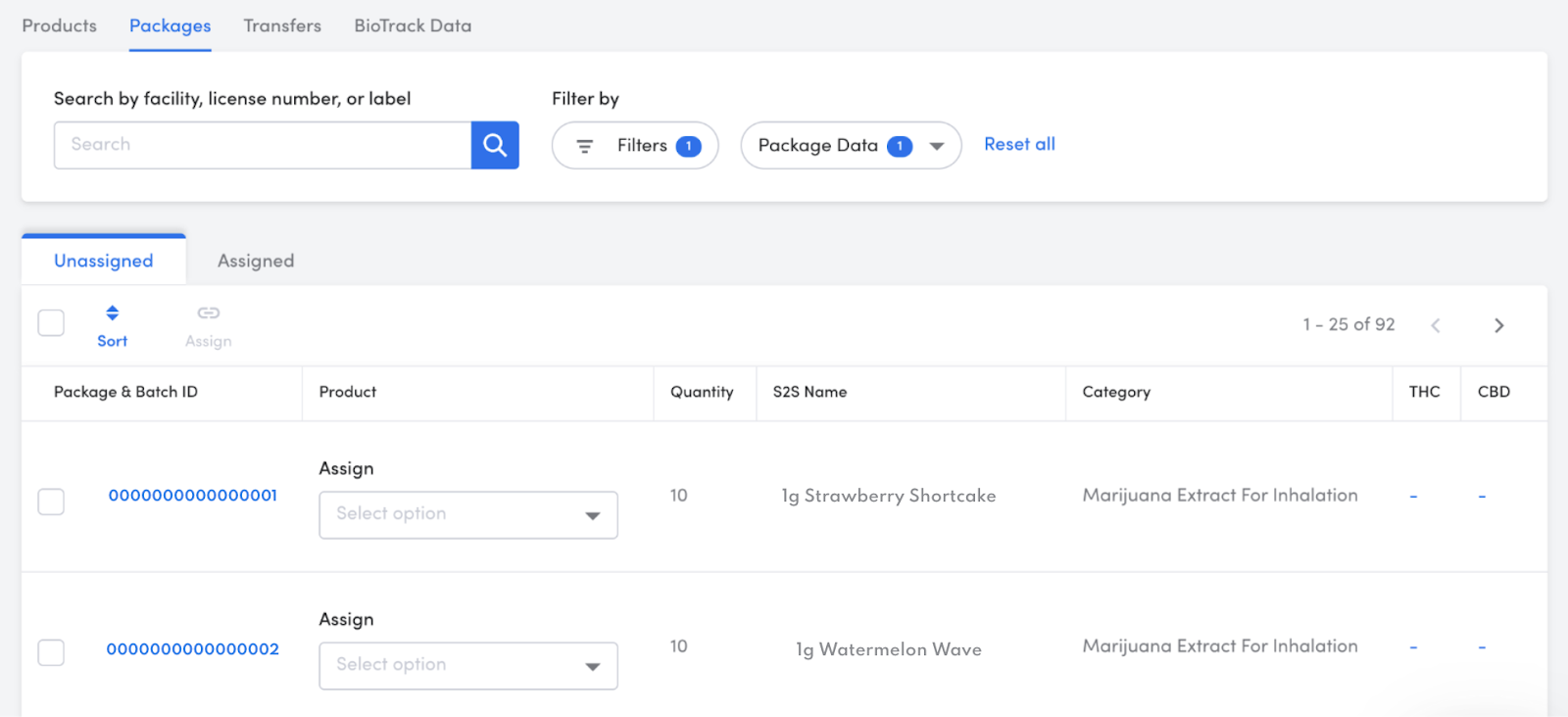Viewport: 1568px width, 717px height.
Task: Select the Unassigned tab
Action: [x=104, y=261]
